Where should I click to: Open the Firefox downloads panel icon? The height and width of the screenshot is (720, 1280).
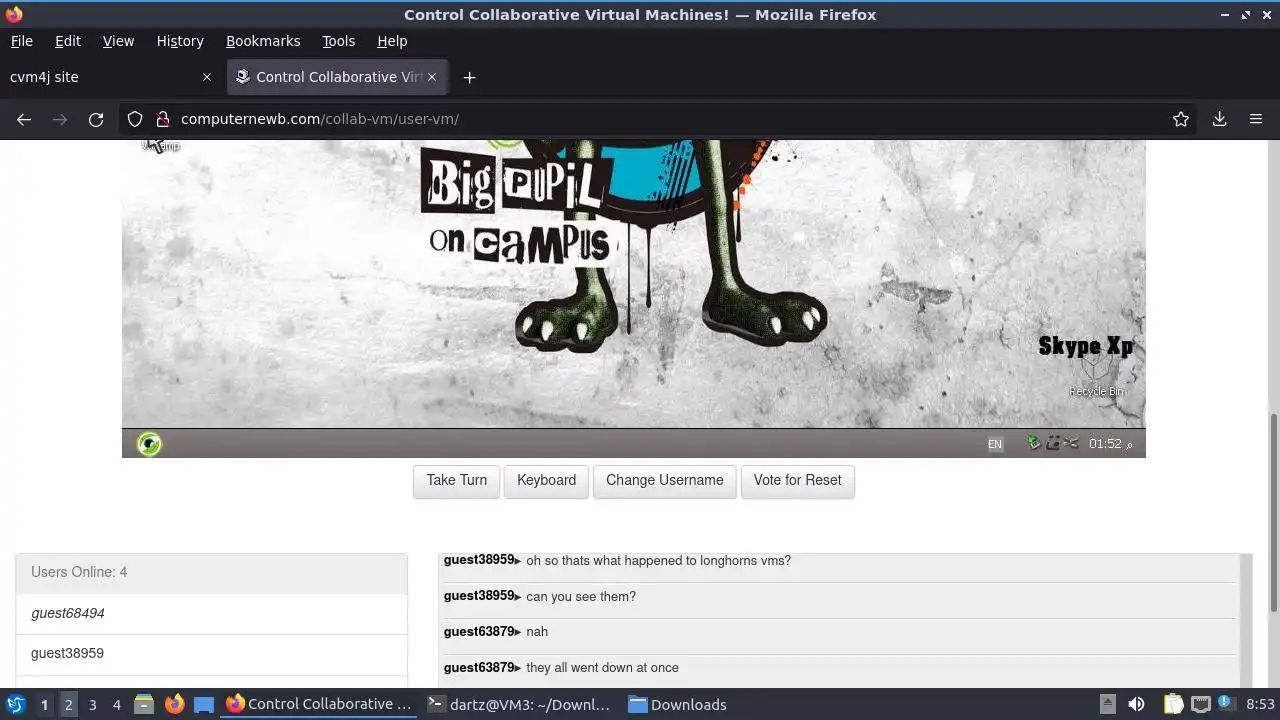(1219, 119)
